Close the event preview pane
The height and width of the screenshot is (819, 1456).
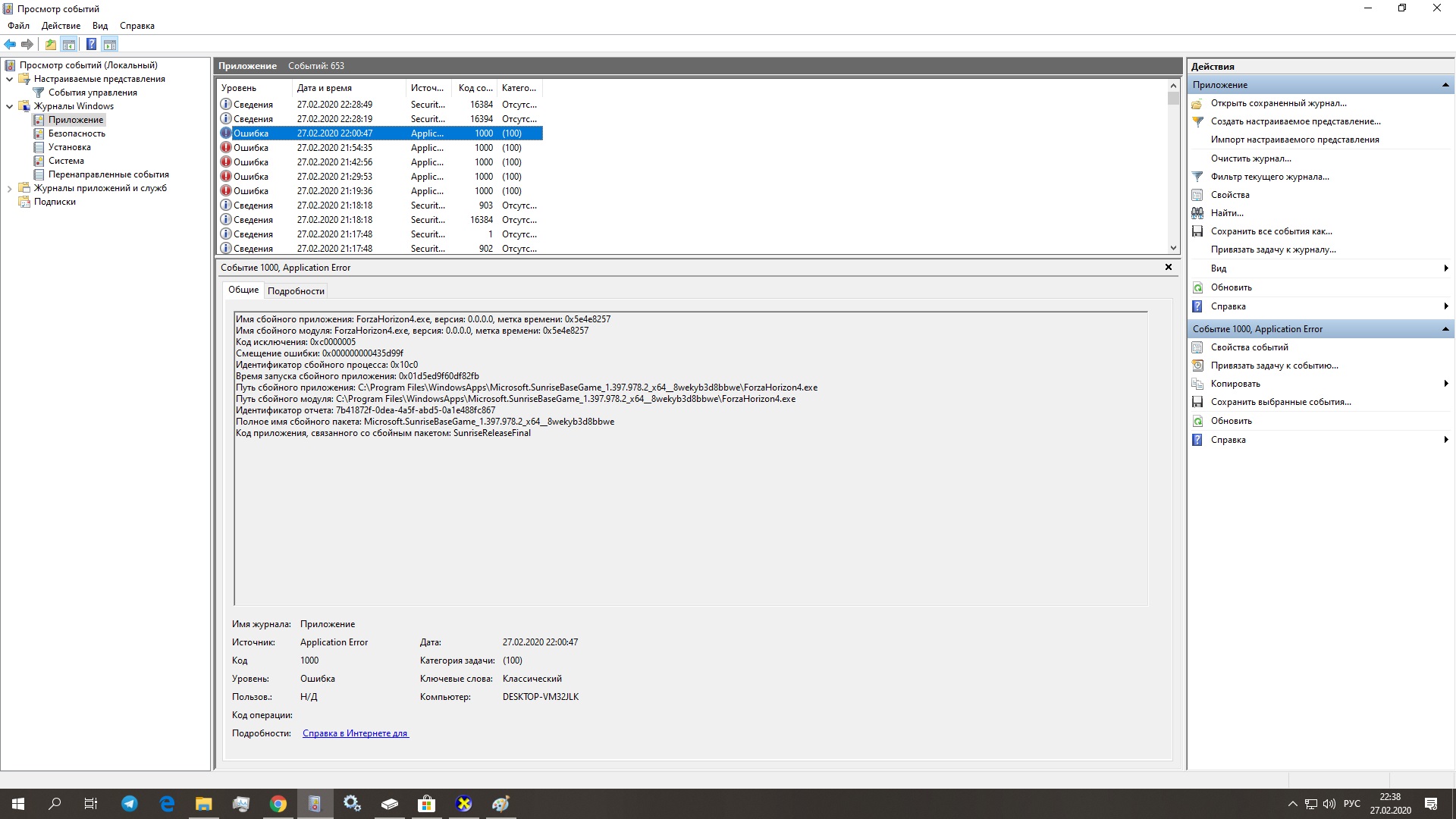pyautogui.click(x=1168, y=267)
